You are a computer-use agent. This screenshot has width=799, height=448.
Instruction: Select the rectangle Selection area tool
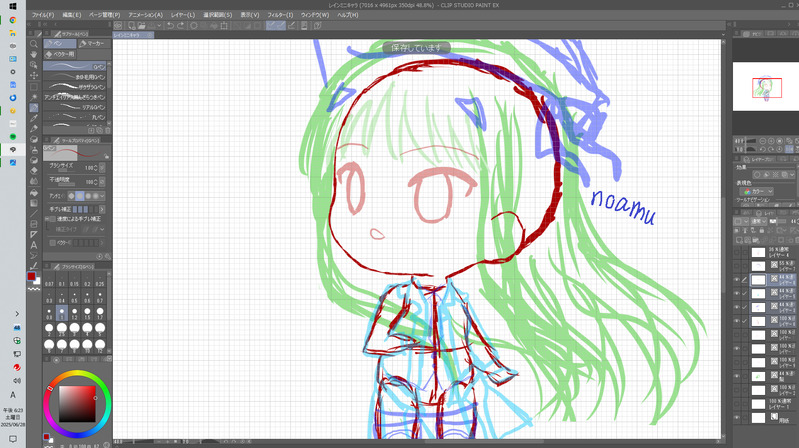[x=34, y=86]
